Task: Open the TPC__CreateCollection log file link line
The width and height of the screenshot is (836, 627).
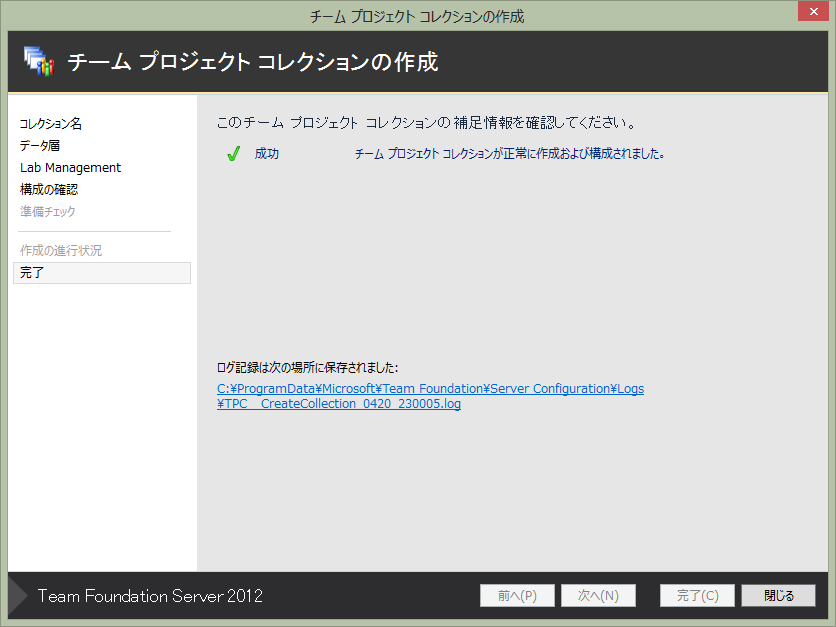Action: point(339,404)
